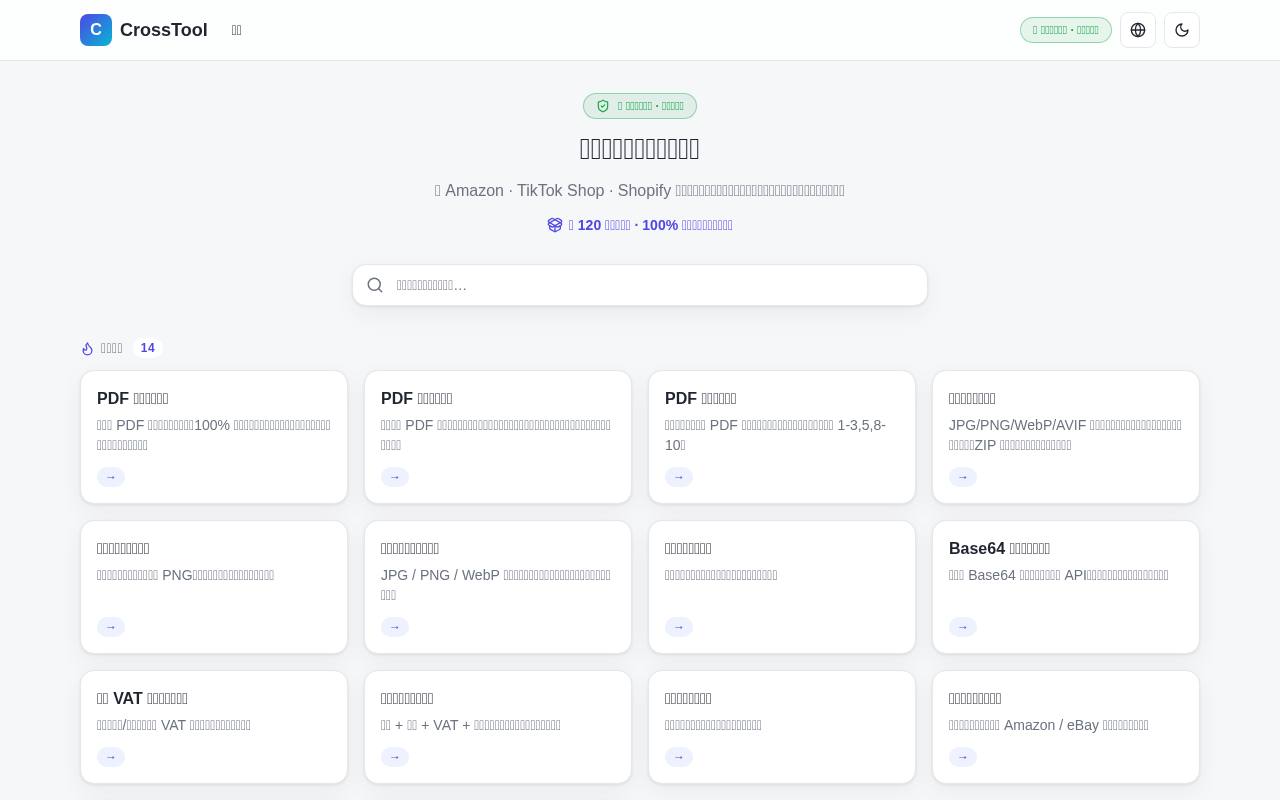Open the Base64 tool card title

pos(999,548)
